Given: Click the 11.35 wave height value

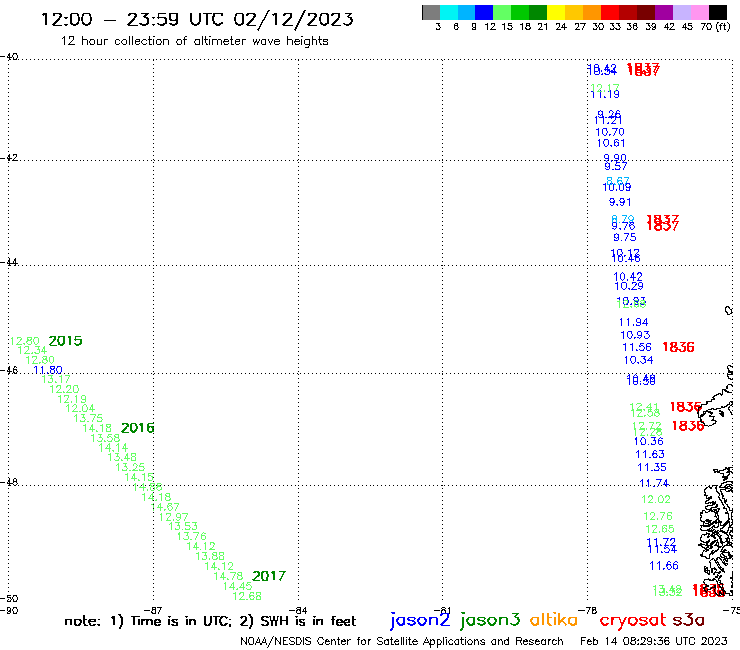Looking at the screenshot, I should 652,467.
